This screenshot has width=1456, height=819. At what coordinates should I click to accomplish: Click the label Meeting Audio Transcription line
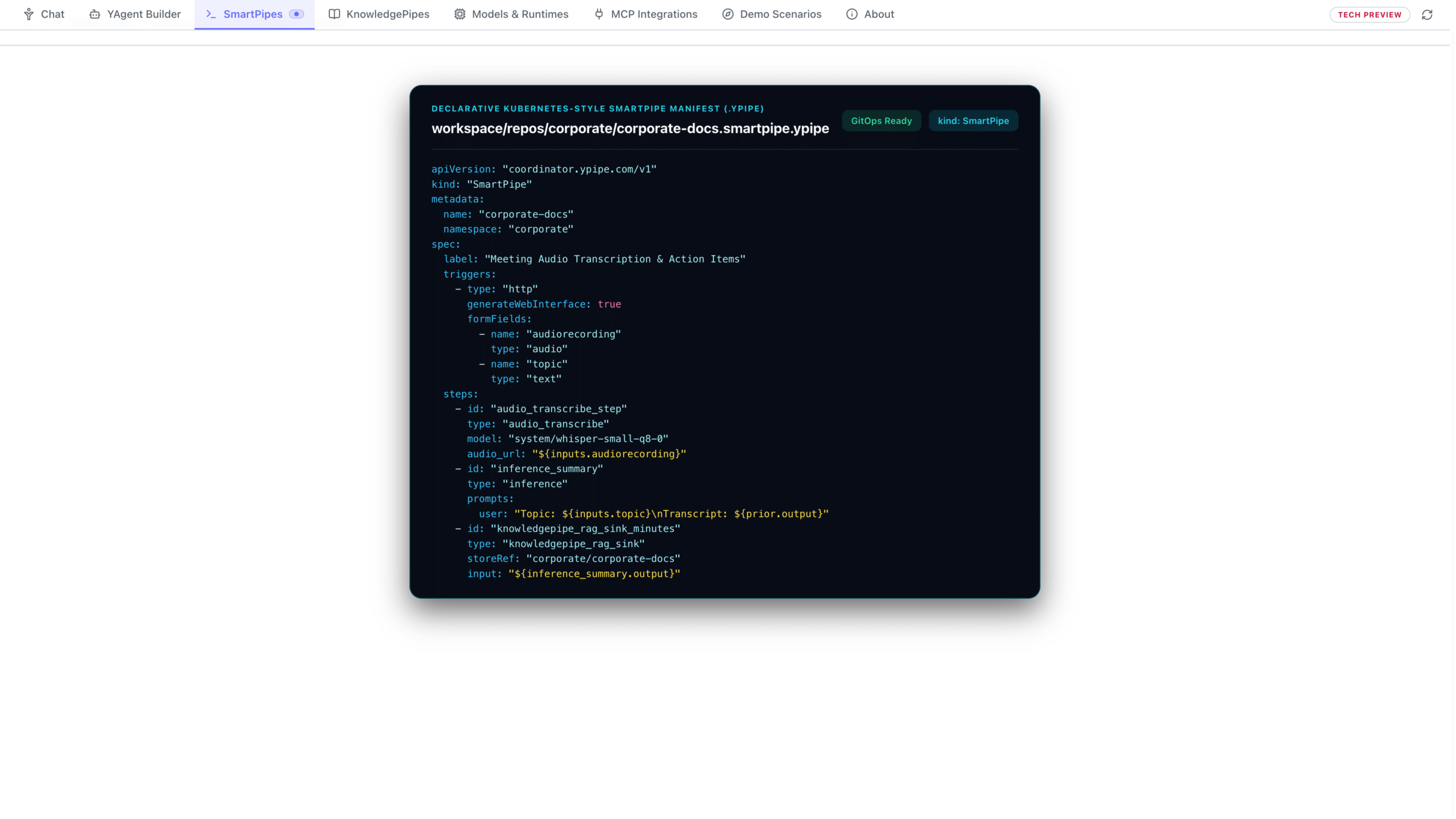click(x=594, y=259)
